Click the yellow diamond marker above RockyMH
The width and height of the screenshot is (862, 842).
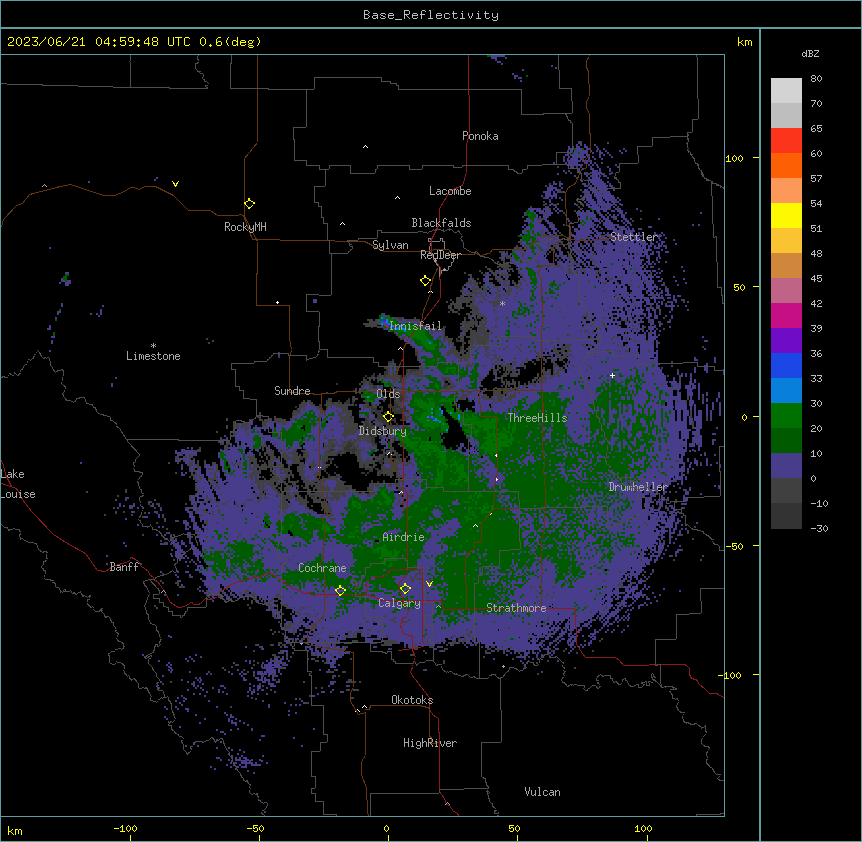(x=250, y=204)
